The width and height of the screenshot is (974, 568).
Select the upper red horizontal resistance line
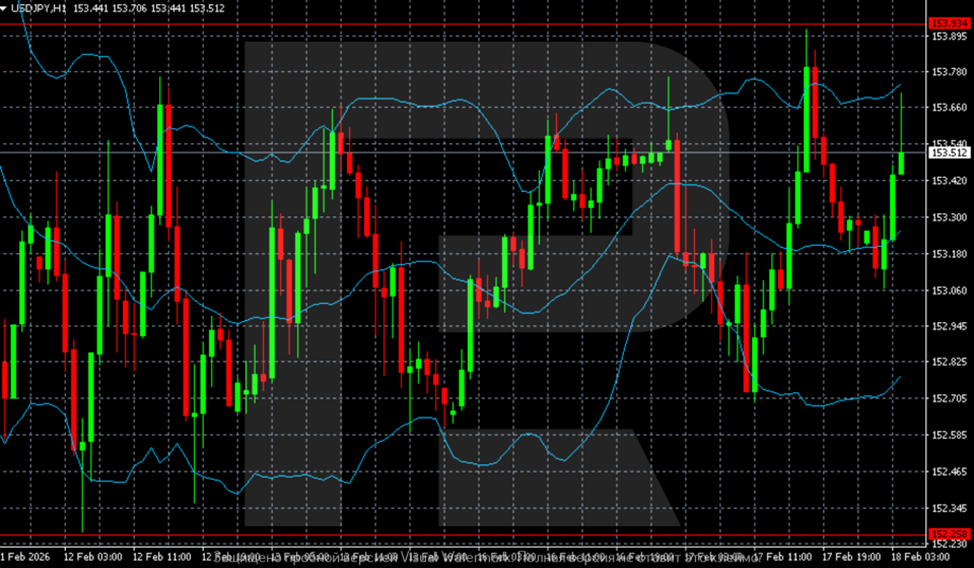tap(463, 24)
